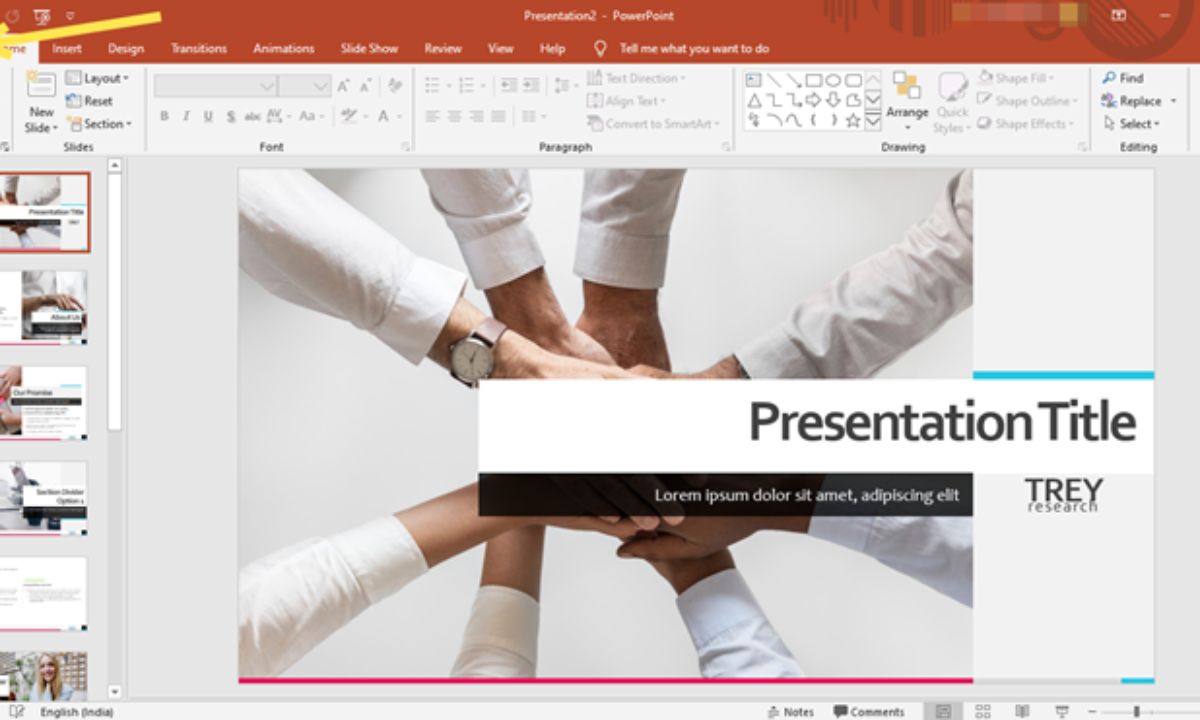Image resolution: width=1200 pixels, height=720 pixels.
Task: Select the Oval shape in gallery
Action: (833, 80)
